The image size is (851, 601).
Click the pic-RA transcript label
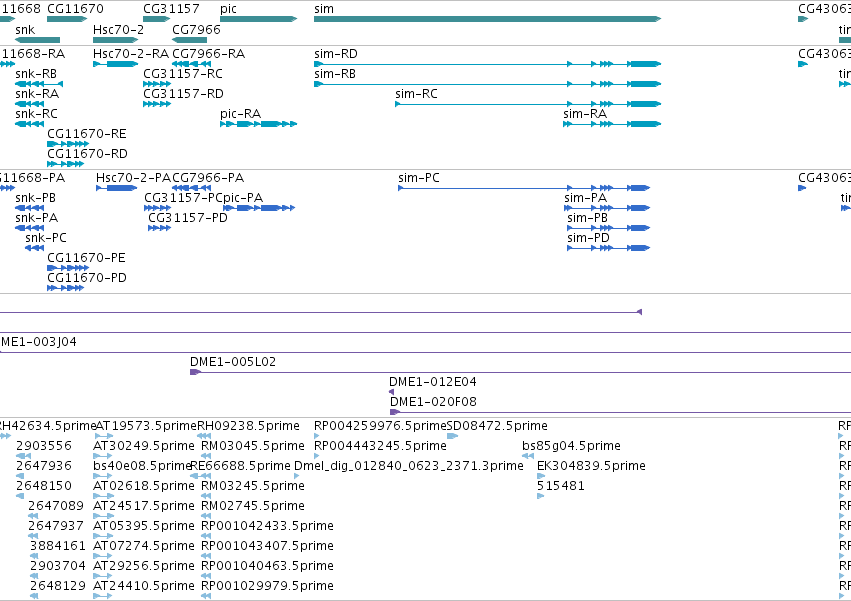(240, 114)
